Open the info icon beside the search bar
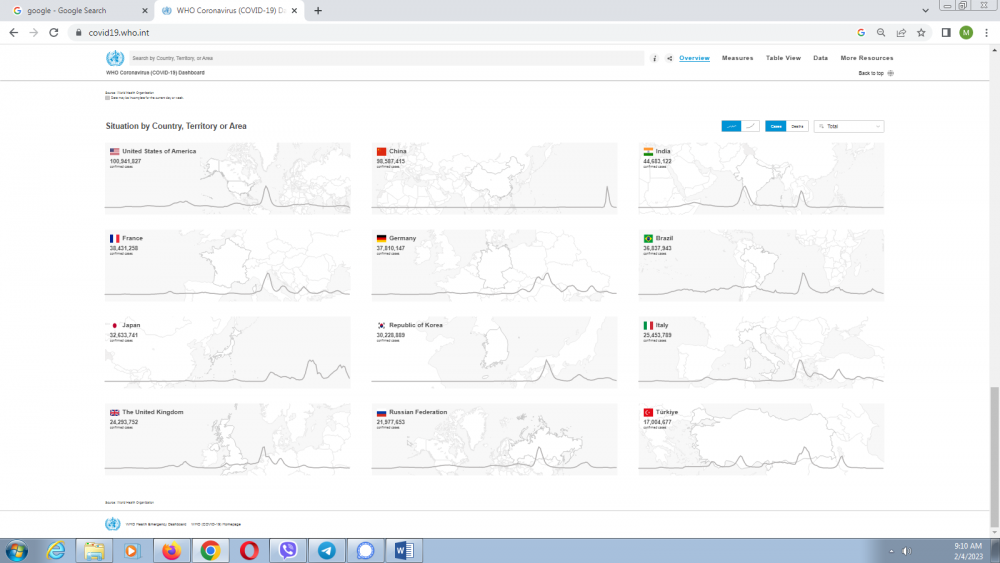Viewport: 1000px width, 563px height. [654, 59]
